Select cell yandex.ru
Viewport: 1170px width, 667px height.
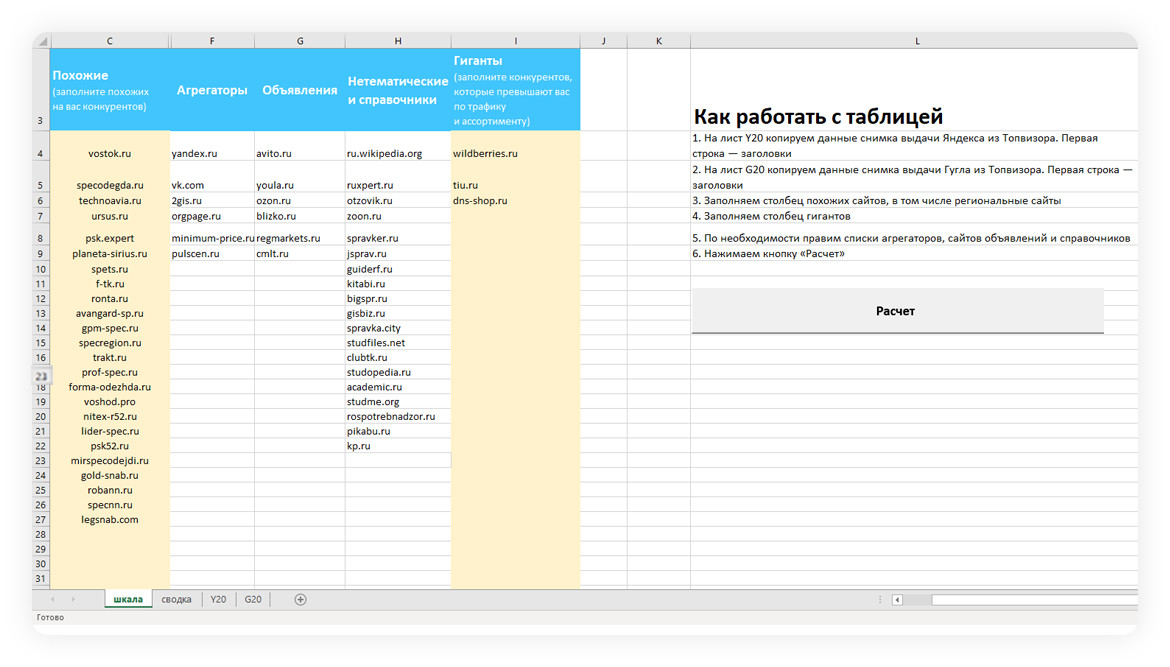pos(212,146)
